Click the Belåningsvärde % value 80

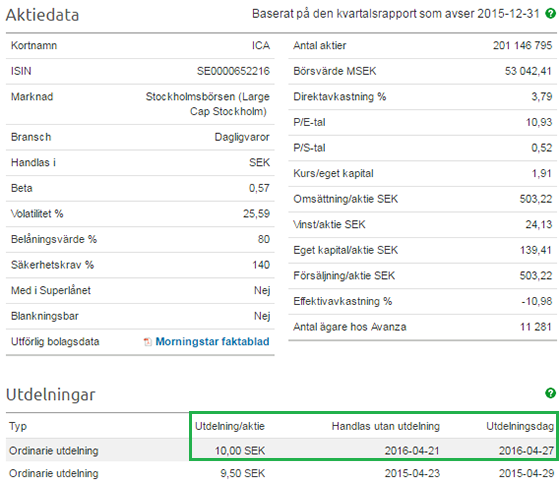[264, 239]
